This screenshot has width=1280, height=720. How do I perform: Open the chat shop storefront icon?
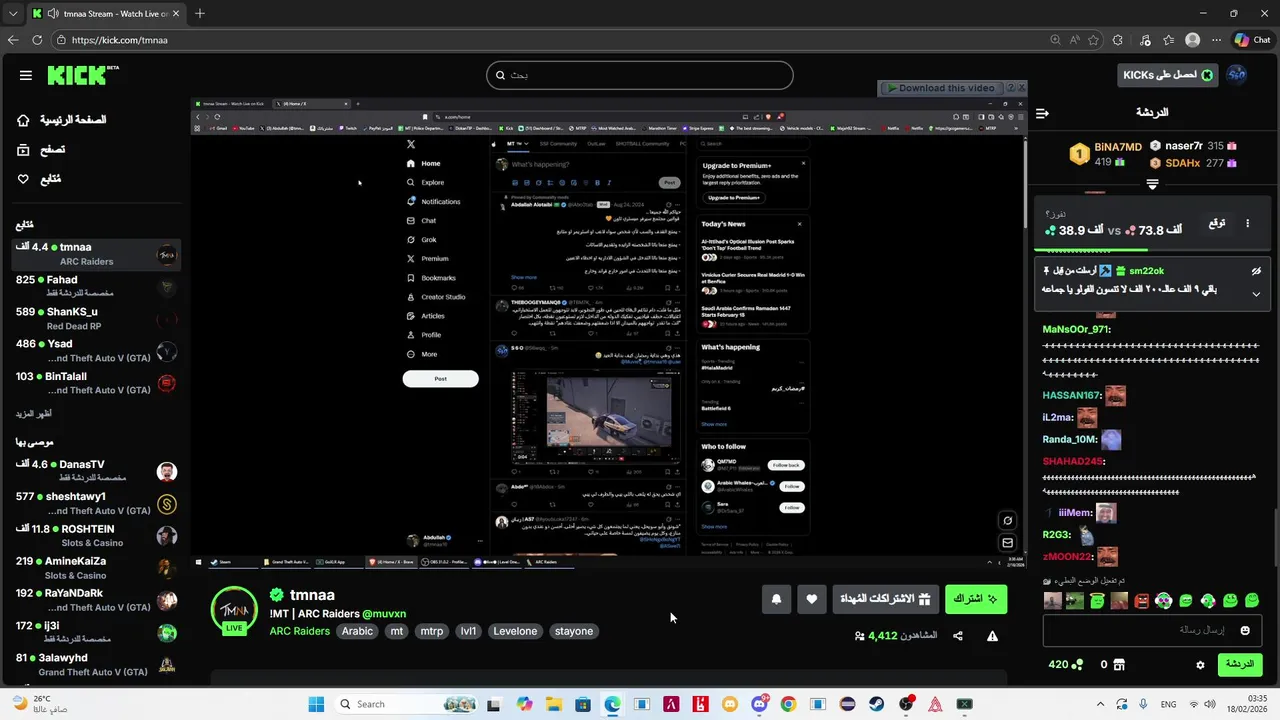pyautogui.click(x=1119, y=665)
